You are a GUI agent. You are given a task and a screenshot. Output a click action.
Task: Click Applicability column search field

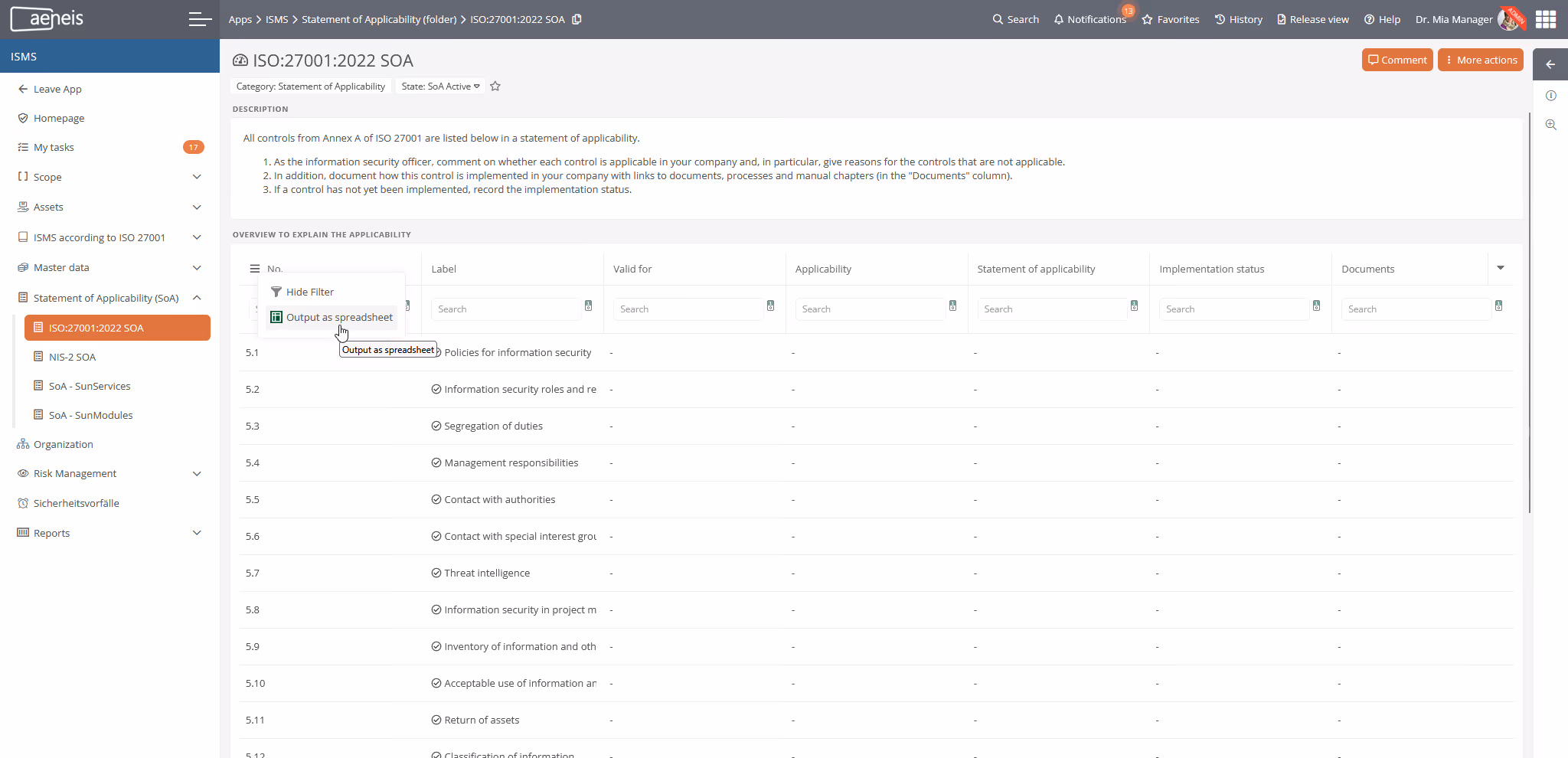pos(871,309)
